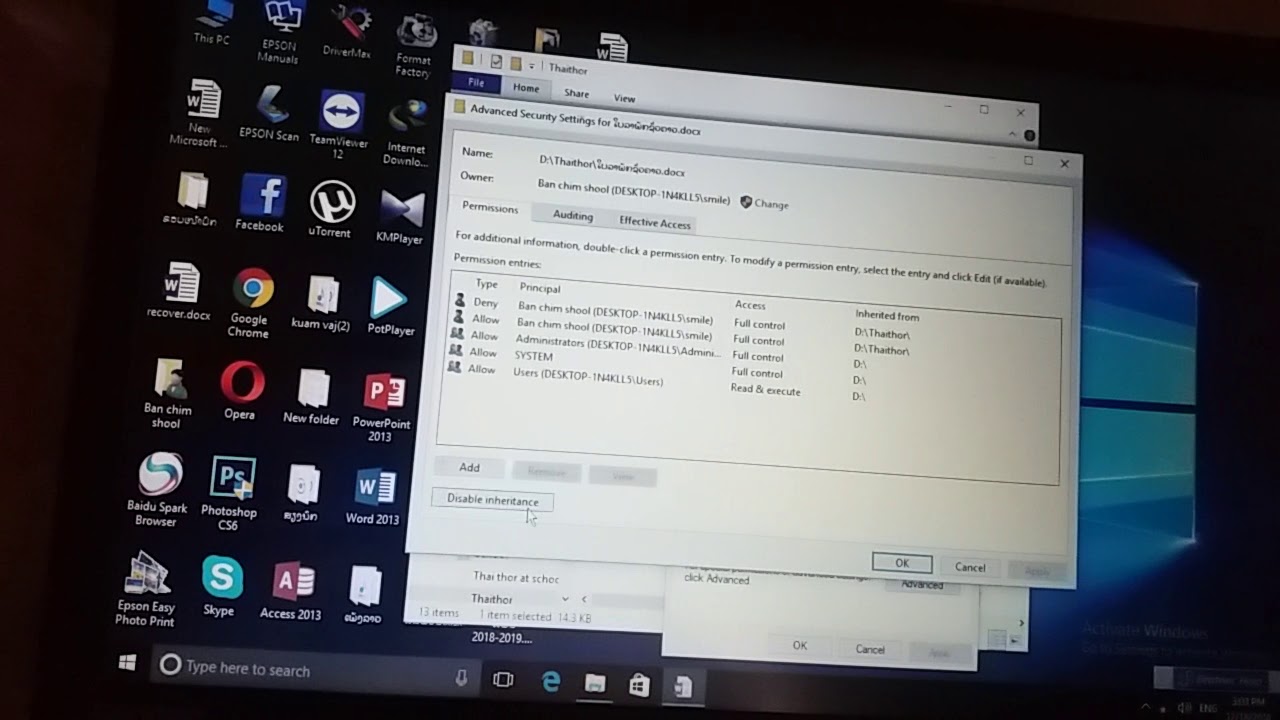The height and width of the screenshot is (720, 1280).
Task: Select the Share ribbon tab in Explorer
Action: (x=577, y=93)
